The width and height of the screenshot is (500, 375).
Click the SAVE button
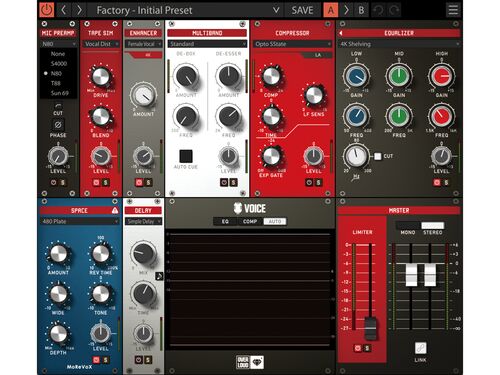point(303,10)
